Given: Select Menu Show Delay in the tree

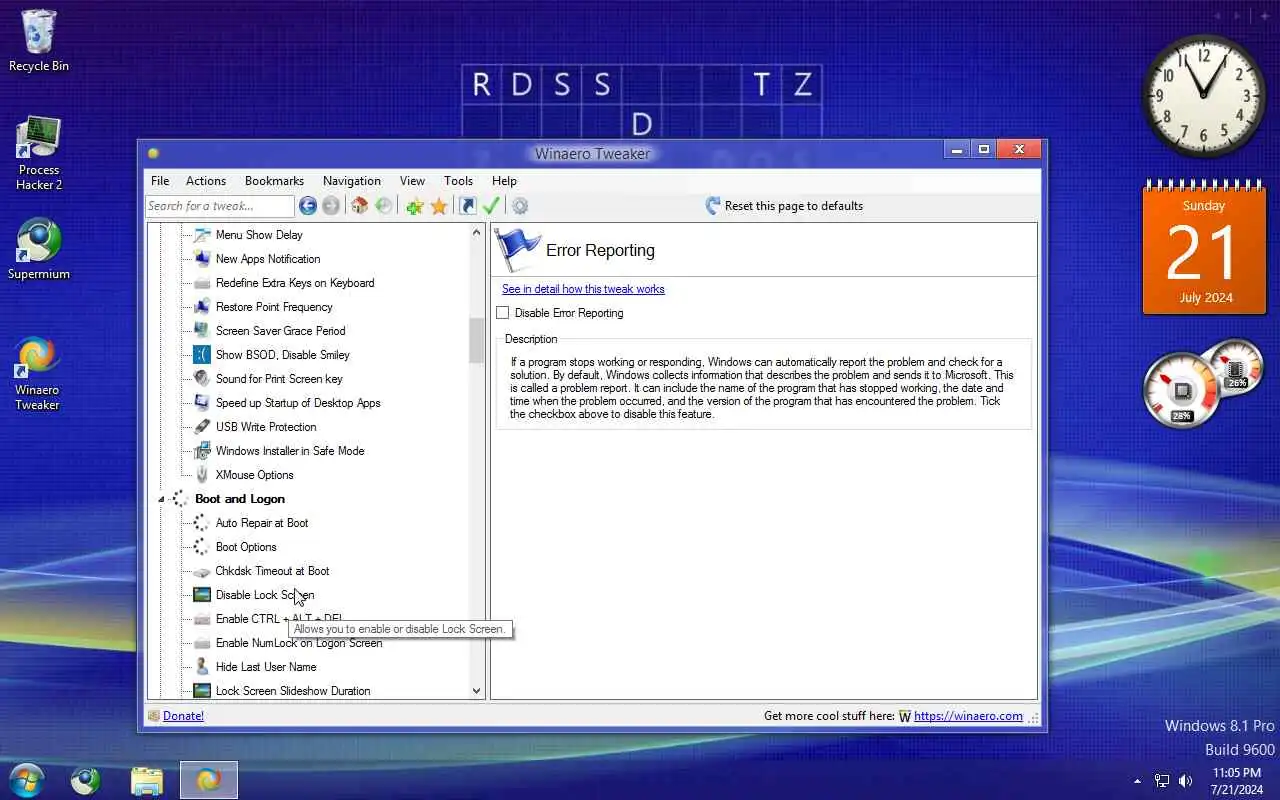Looking at the screenshot, I should click(x=259, y=235).
